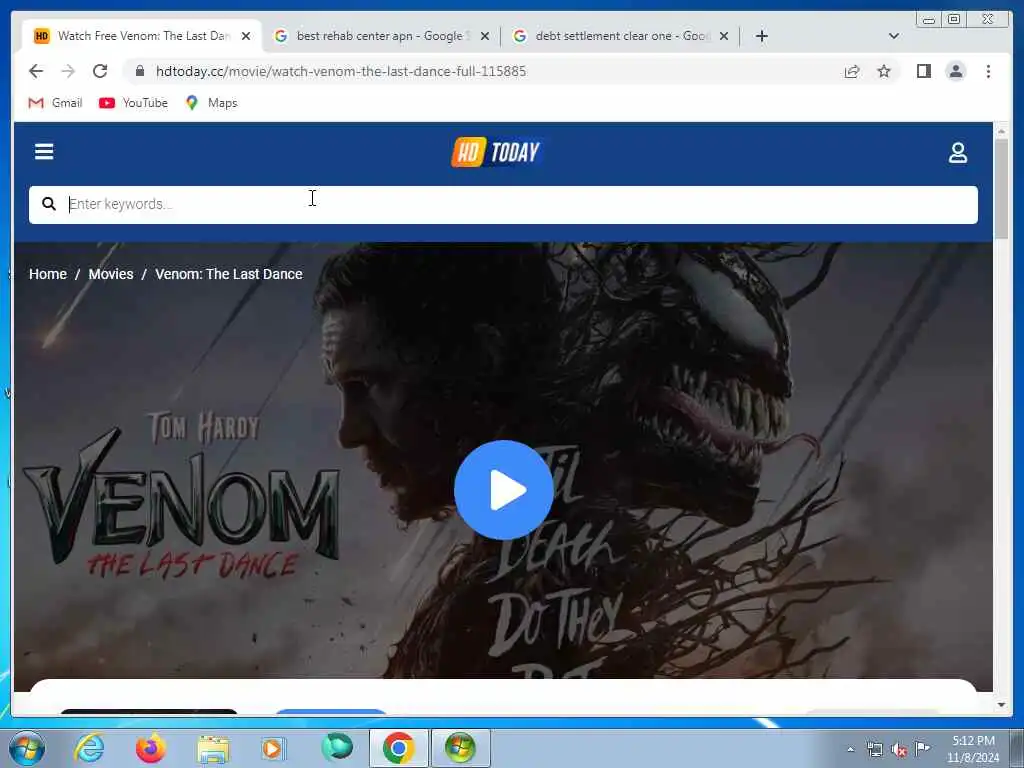Show hidden tray icons arrow
Screen dimensions: 1024x768
pyautogui.click(x=850, y=750)
